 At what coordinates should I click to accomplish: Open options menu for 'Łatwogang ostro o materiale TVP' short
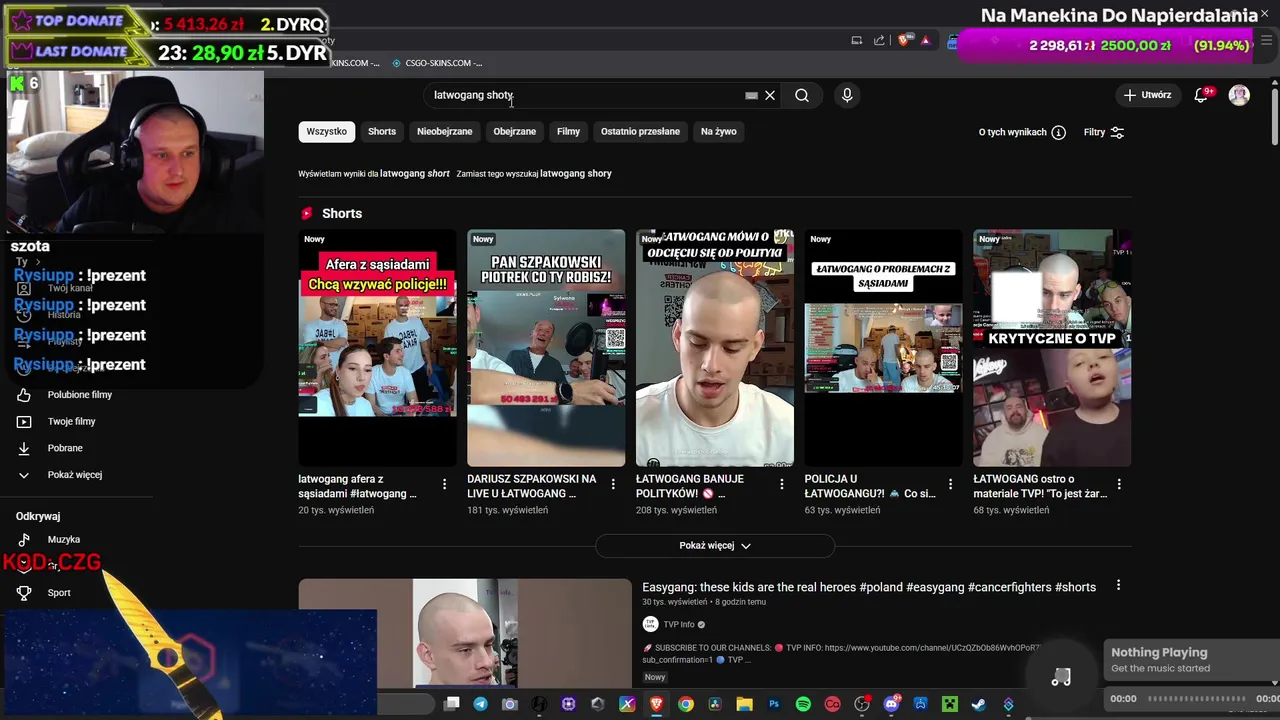pyautogui.click(x=1119, y=484)
